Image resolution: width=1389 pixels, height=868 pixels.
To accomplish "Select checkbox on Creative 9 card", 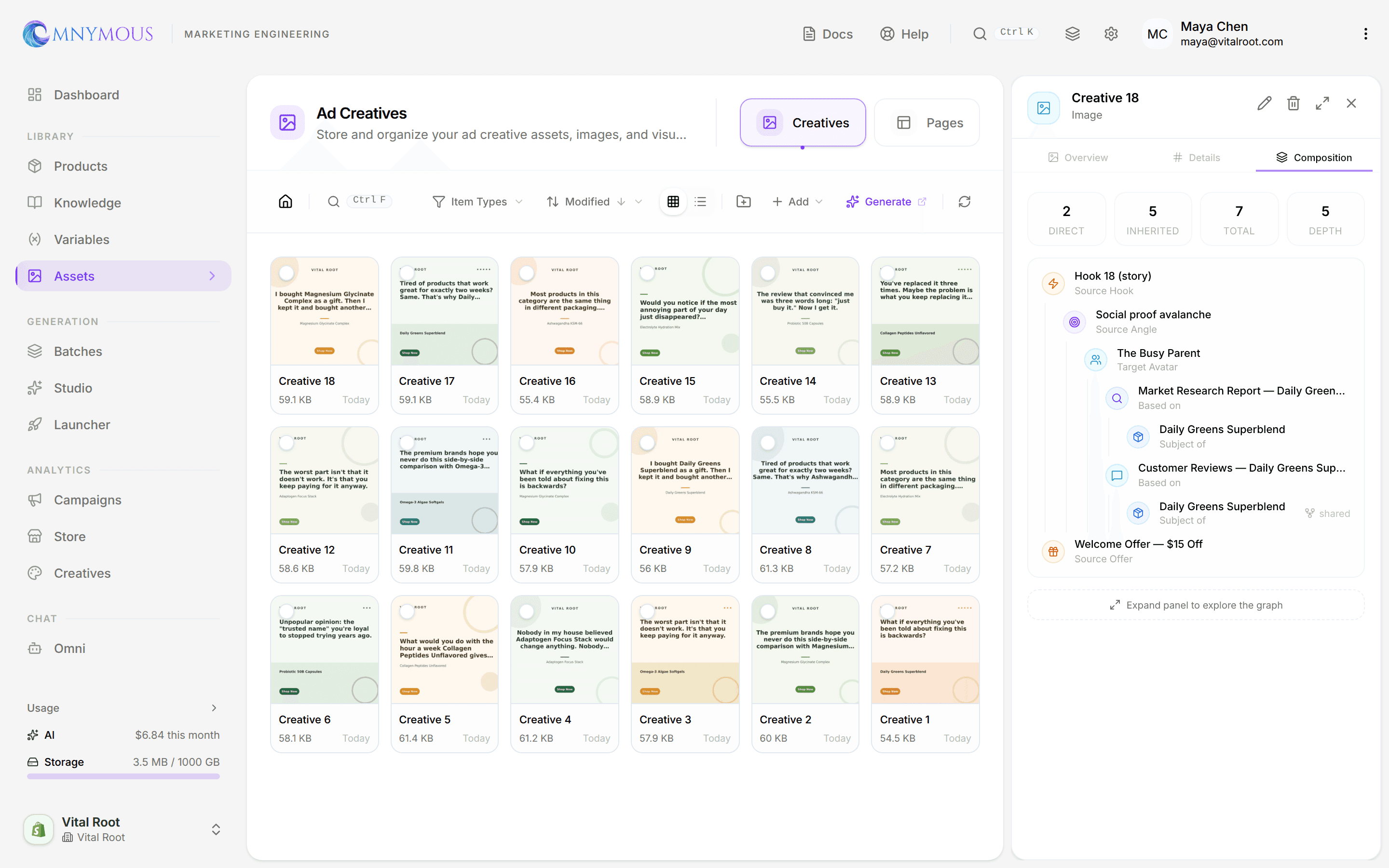I will [647, 442].
